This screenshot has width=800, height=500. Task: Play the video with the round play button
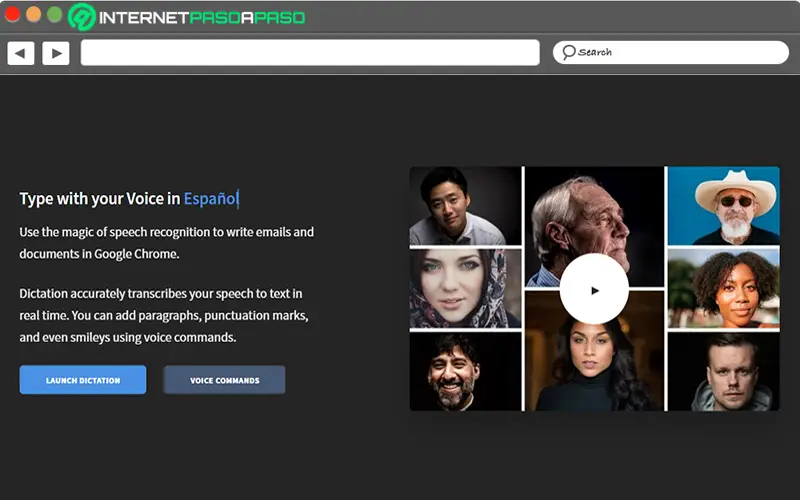coord(594,290)
